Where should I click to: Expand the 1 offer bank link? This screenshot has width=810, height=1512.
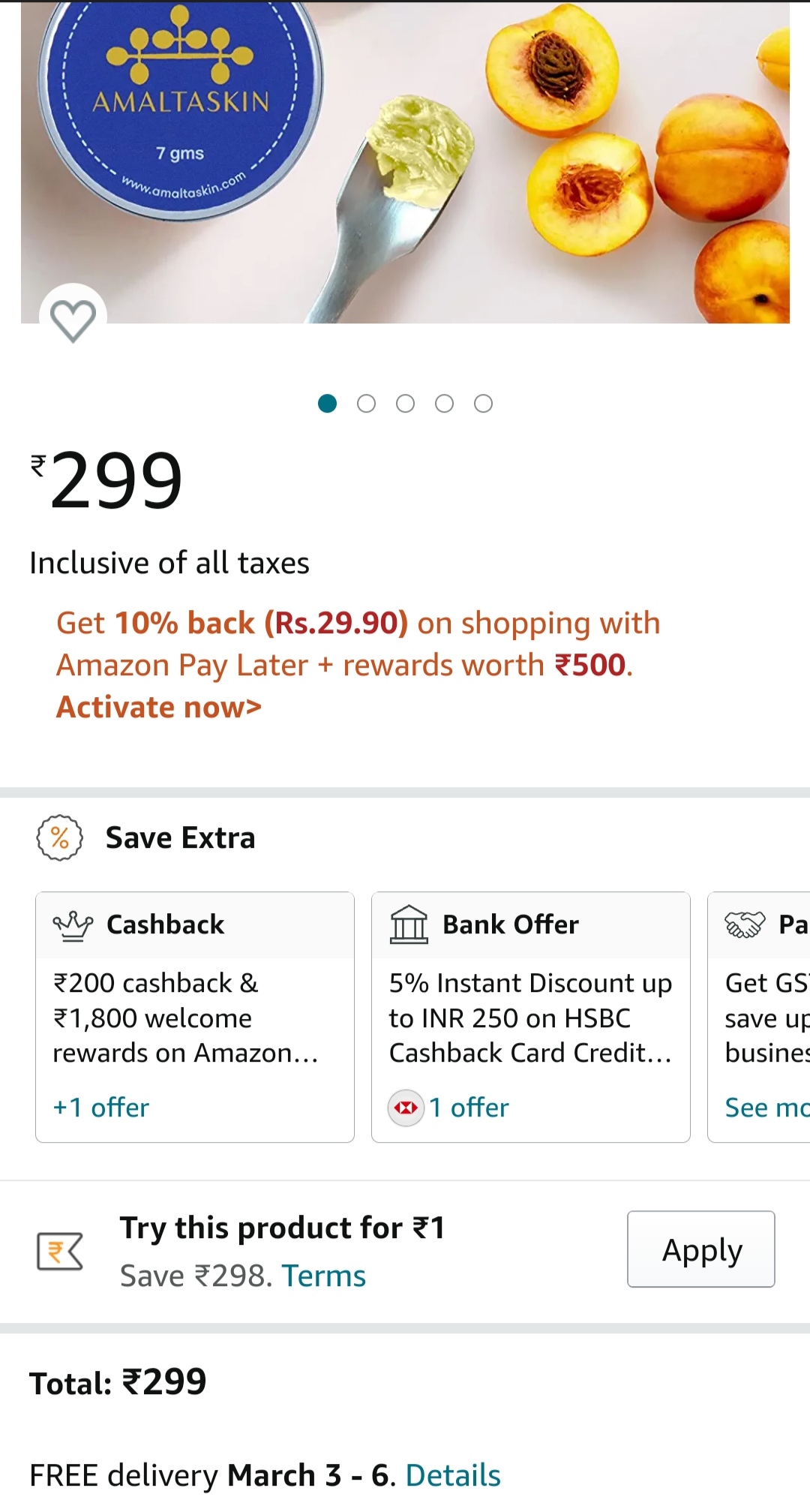pos(469,1108)
